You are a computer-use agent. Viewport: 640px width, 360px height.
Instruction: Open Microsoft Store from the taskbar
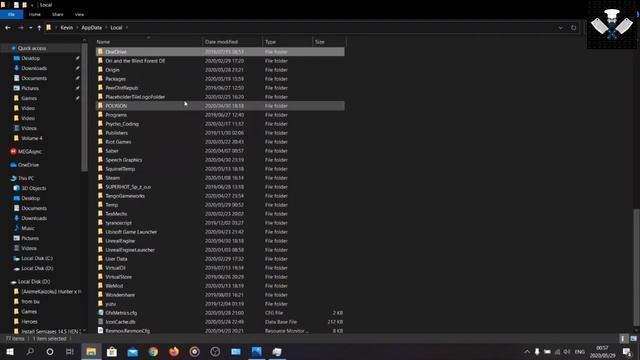[x=111, y=351]
